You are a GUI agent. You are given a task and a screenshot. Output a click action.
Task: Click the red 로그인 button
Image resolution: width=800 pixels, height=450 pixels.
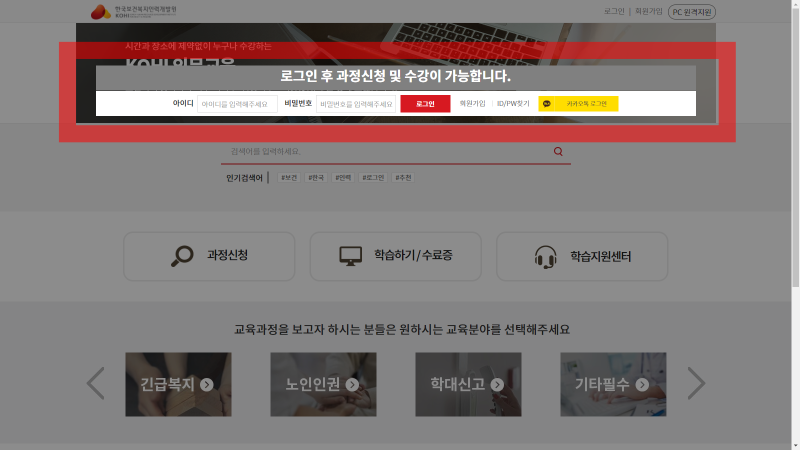(x=425, y=104)
